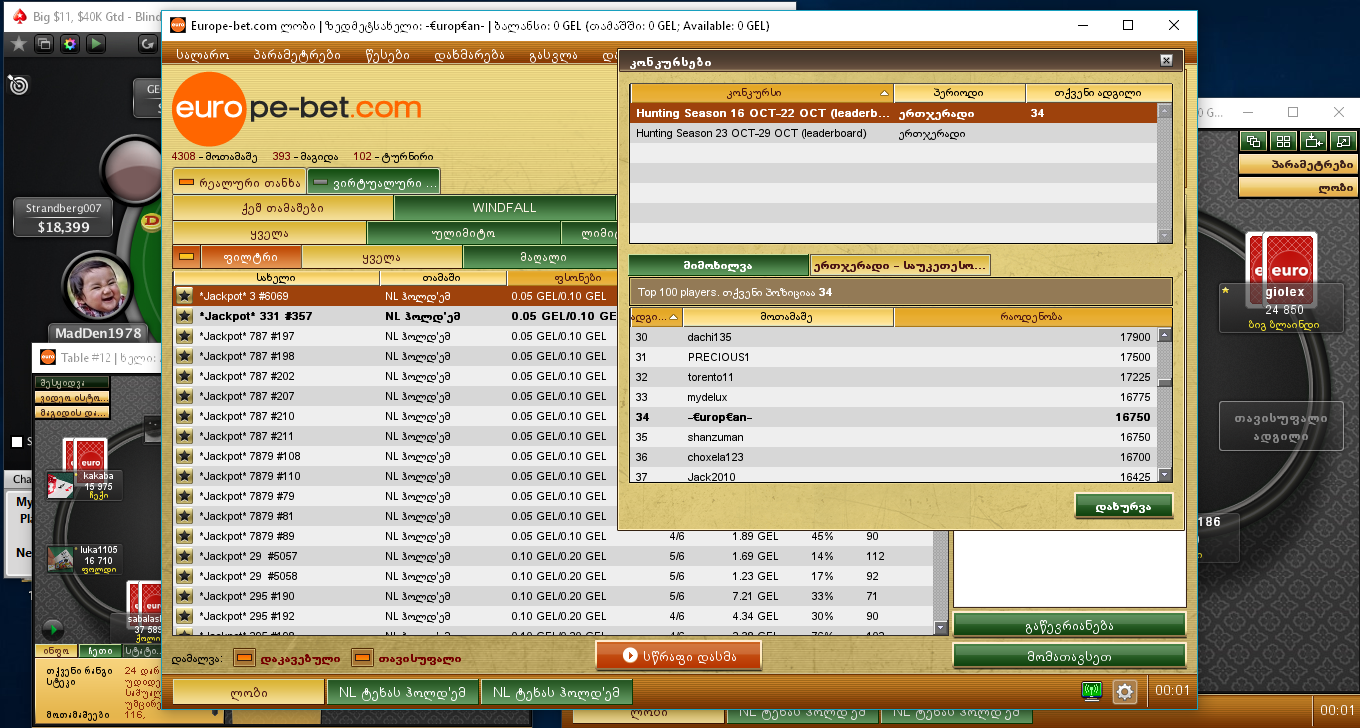
Task: Toggle the hide occupied tables checkbox (დაკავებული)
Action: pyautogui.click(x=244, y=658)
